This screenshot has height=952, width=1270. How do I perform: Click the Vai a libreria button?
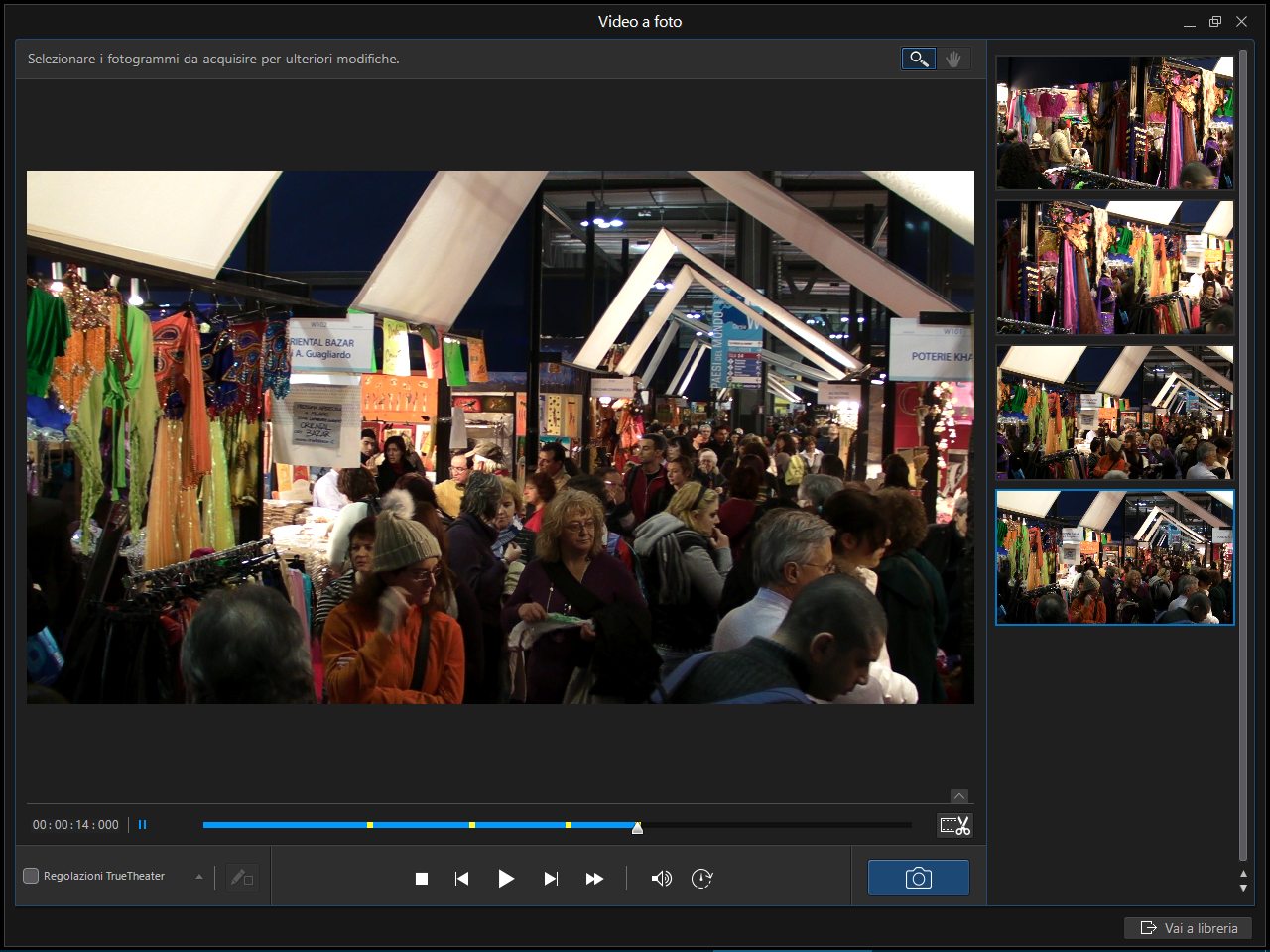(1189, 928)
